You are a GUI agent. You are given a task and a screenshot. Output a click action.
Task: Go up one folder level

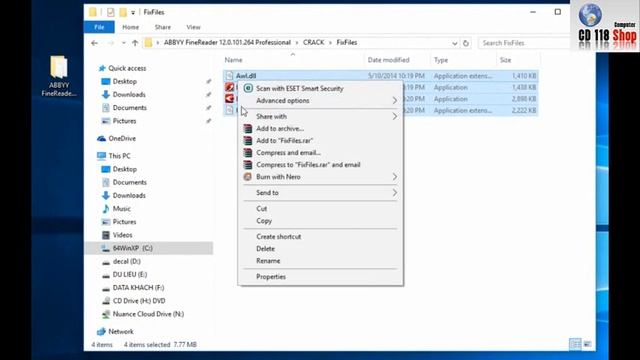[x=135, y=43]
